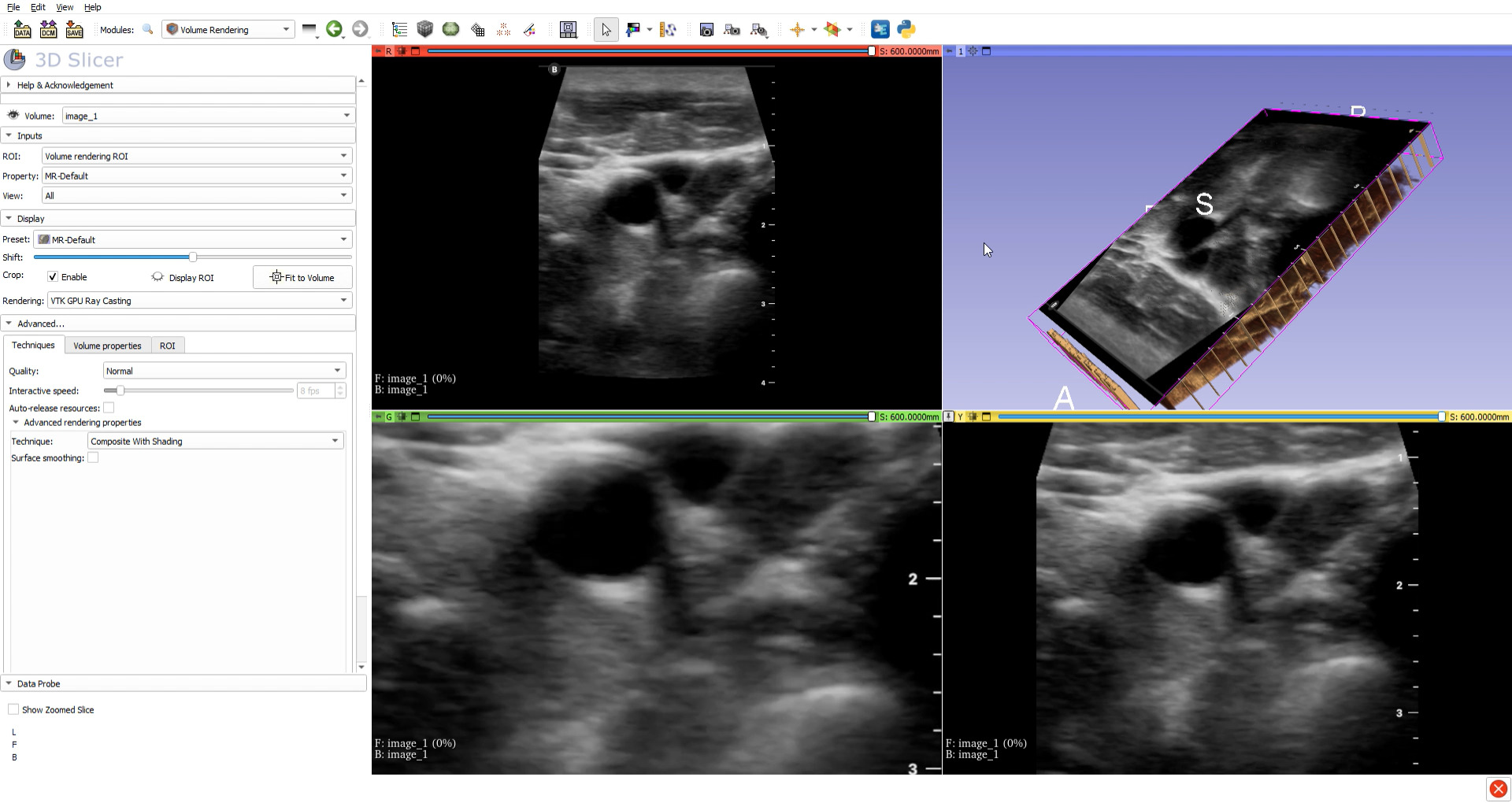This screenshot has height=803, width=1512.
Task: Switch to Volume properties tab
Action: click(x=107, y=346)
